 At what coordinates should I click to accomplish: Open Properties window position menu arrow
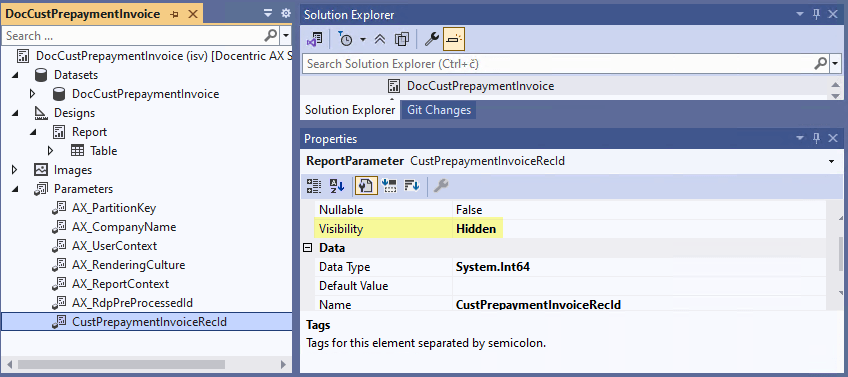click(x=799, y=138)
